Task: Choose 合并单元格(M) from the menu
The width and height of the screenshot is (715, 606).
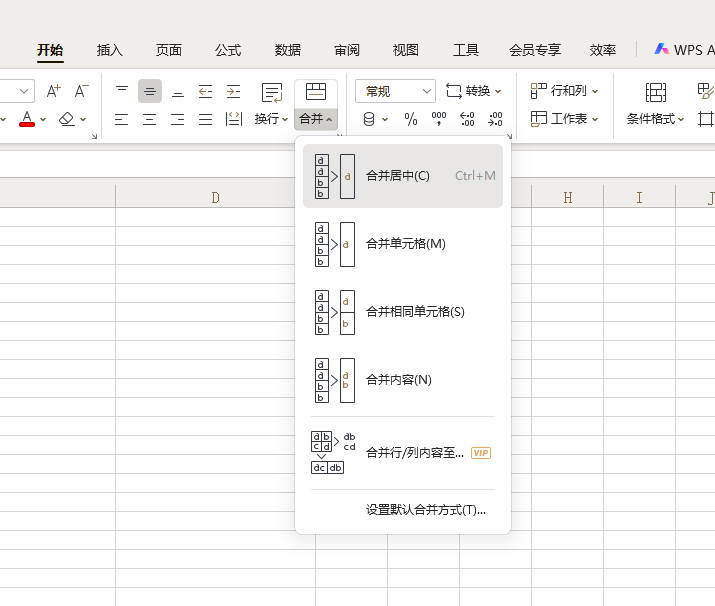Action: tap(403, 244)
